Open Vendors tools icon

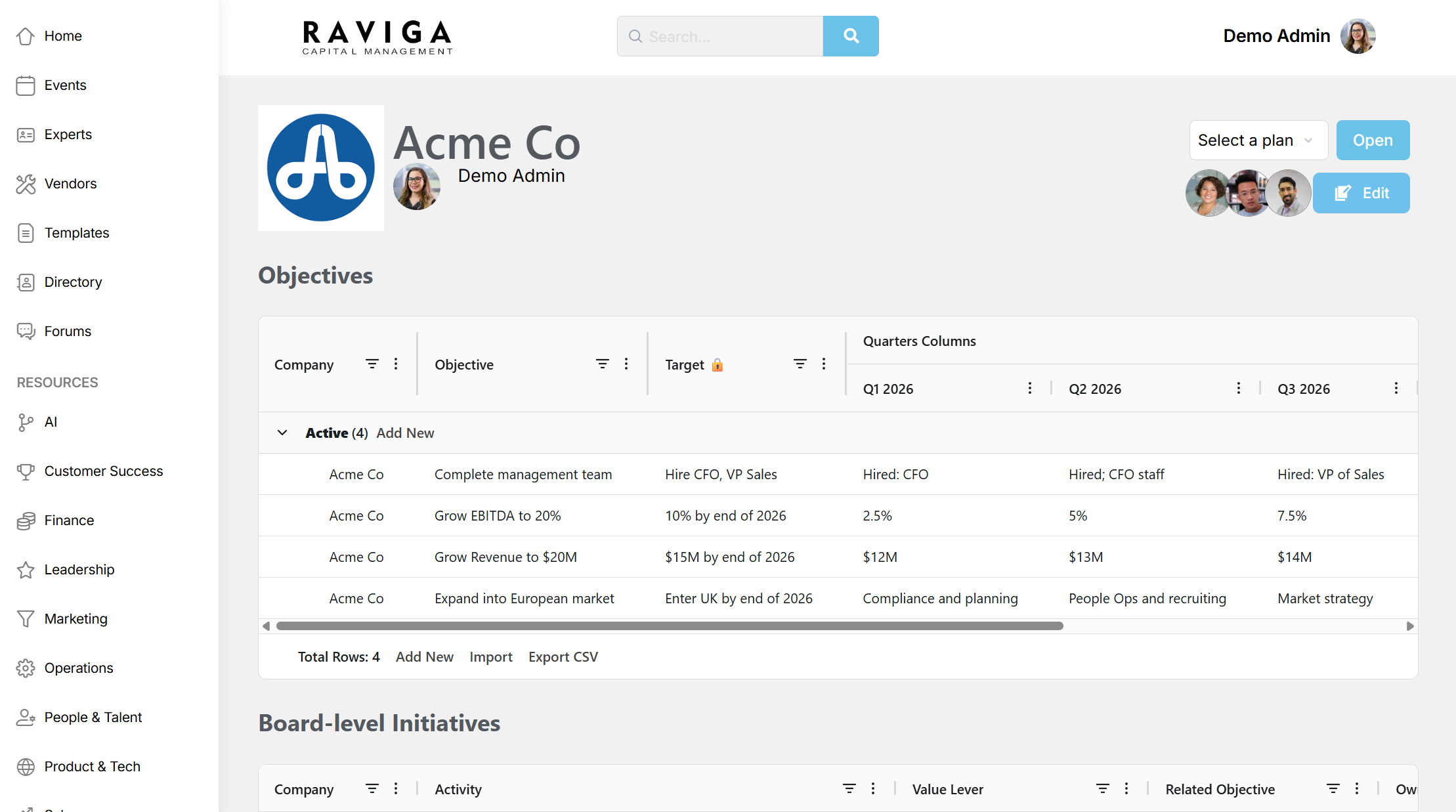[26, 184]
